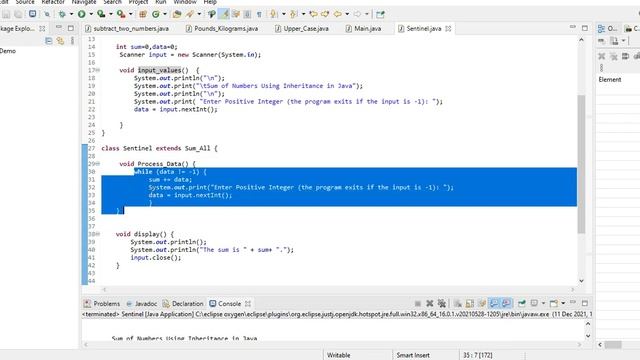640x360 pixels.
Task: Open Package Explorer view menu dots
Action: 72,41
